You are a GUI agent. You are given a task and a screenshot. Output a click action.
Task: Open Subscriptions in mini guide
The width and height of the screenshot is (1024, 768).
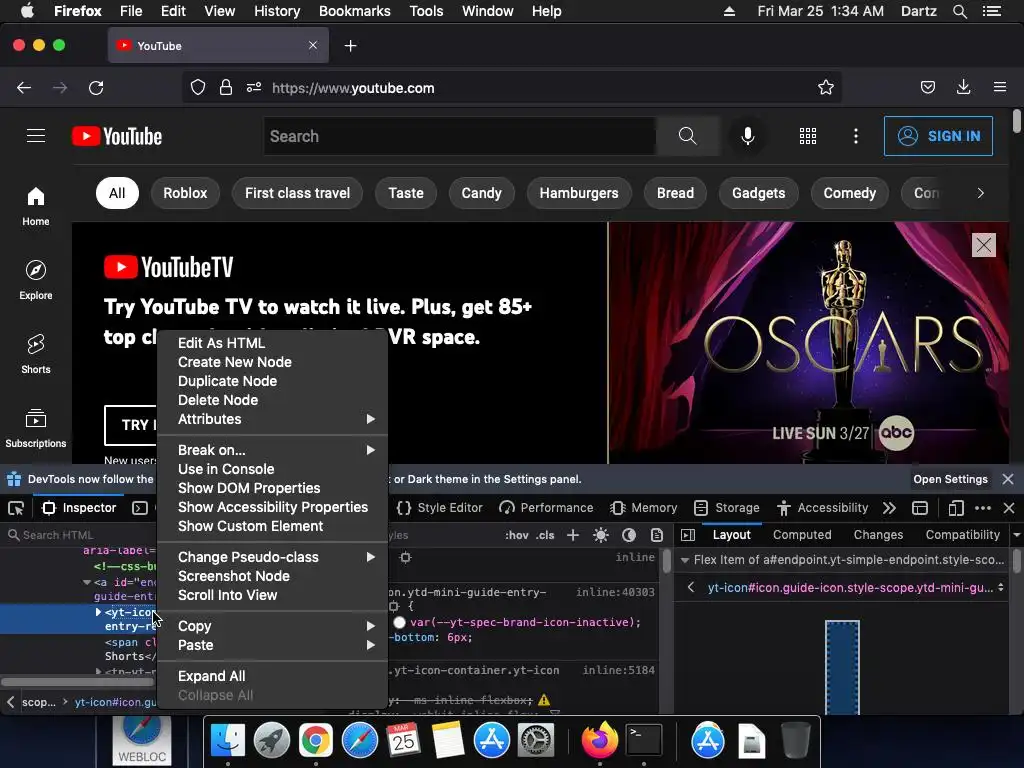click(x=36, y=428)
